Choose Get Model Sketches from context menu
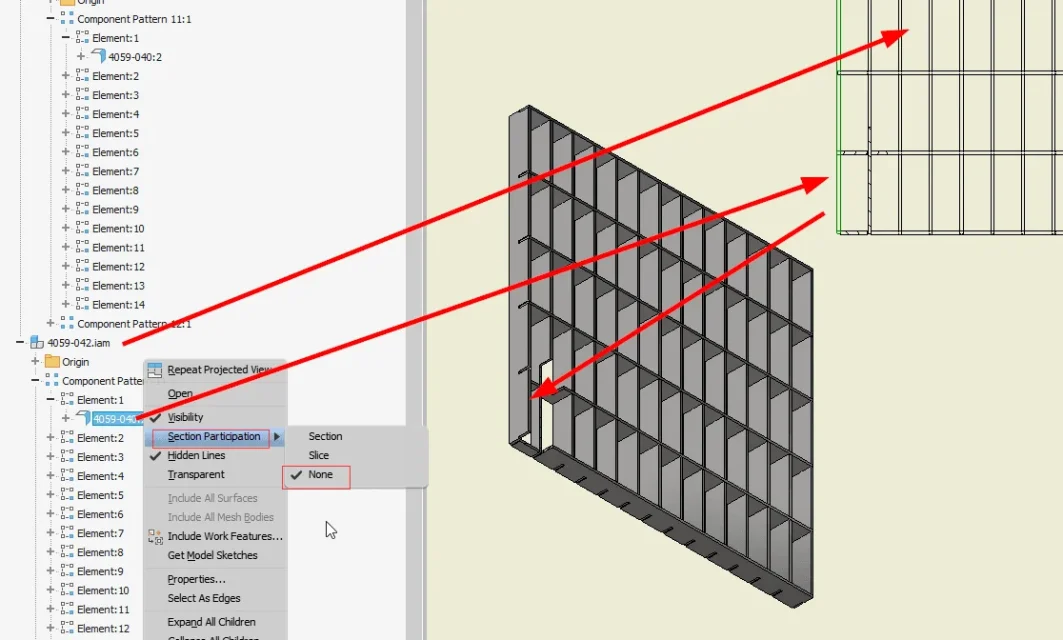The width and height of the screenshot is (1063, 640). click(212, 555)
